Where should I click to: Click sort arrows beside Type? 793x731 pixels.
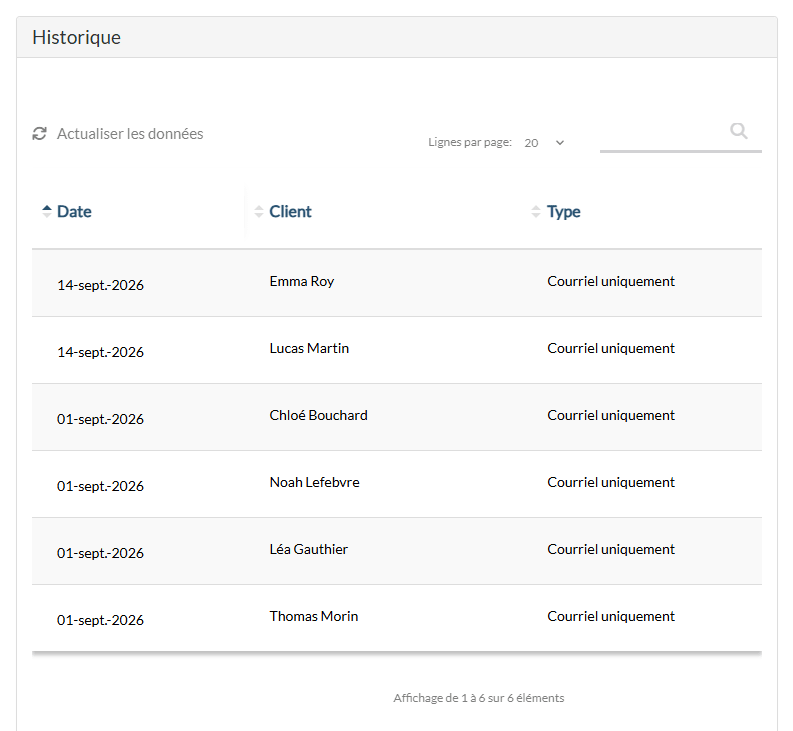536,211
